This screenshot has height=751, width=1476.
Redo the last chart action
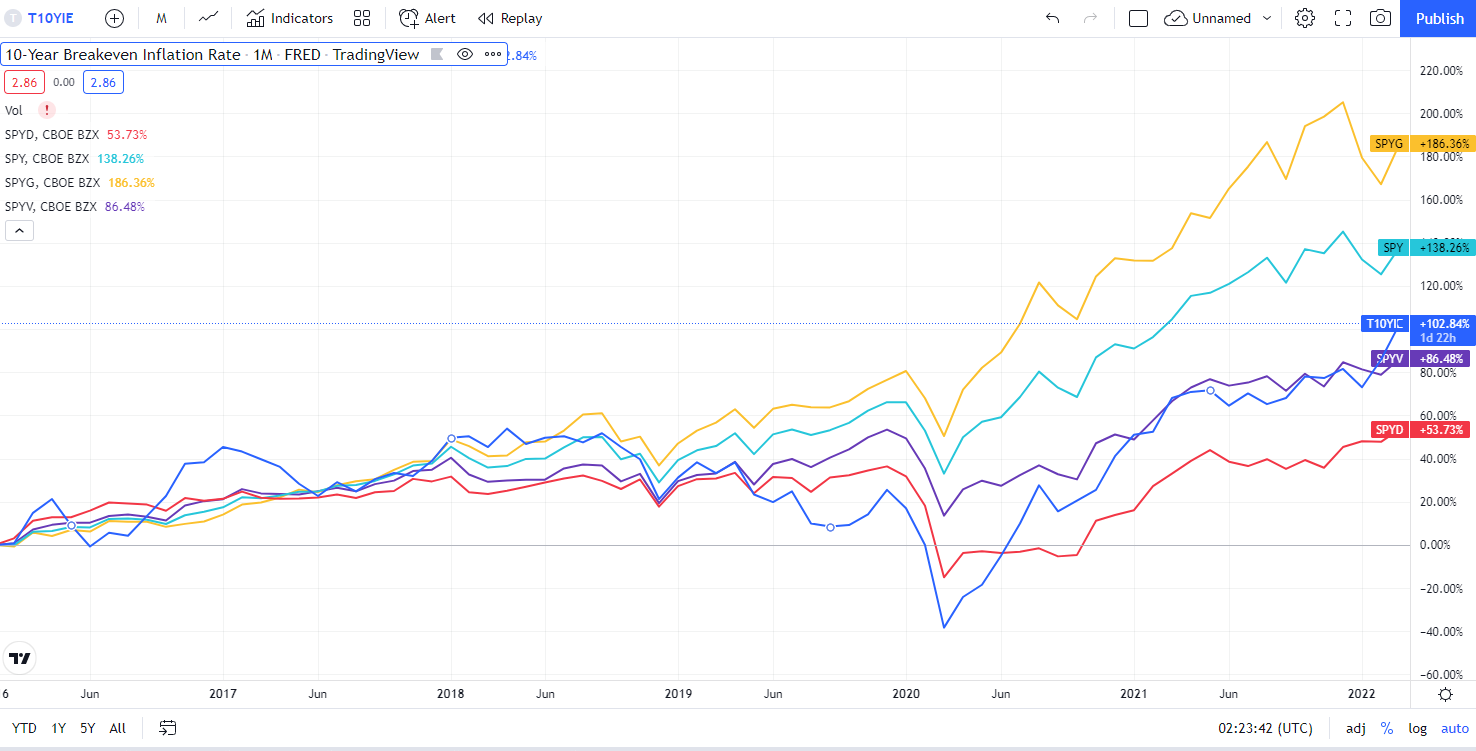pos(1091,18)
